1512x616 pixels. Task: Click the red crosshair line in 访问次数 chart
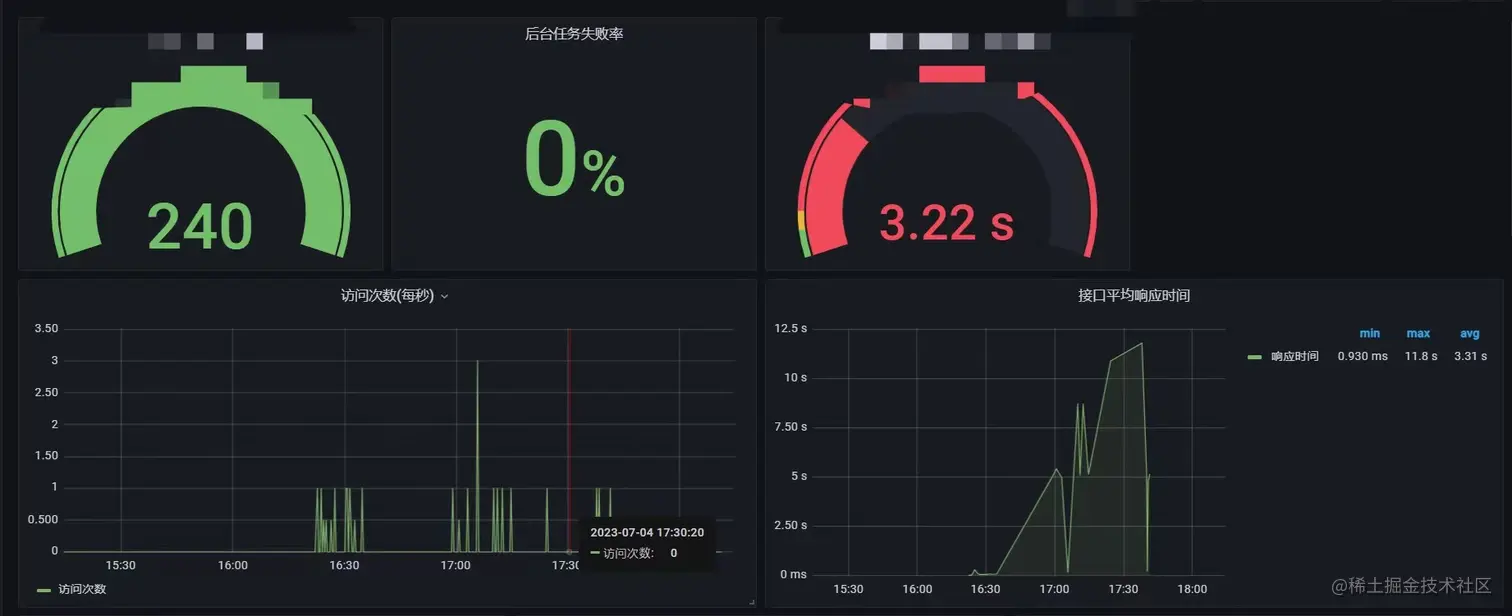tap(568, 440)
